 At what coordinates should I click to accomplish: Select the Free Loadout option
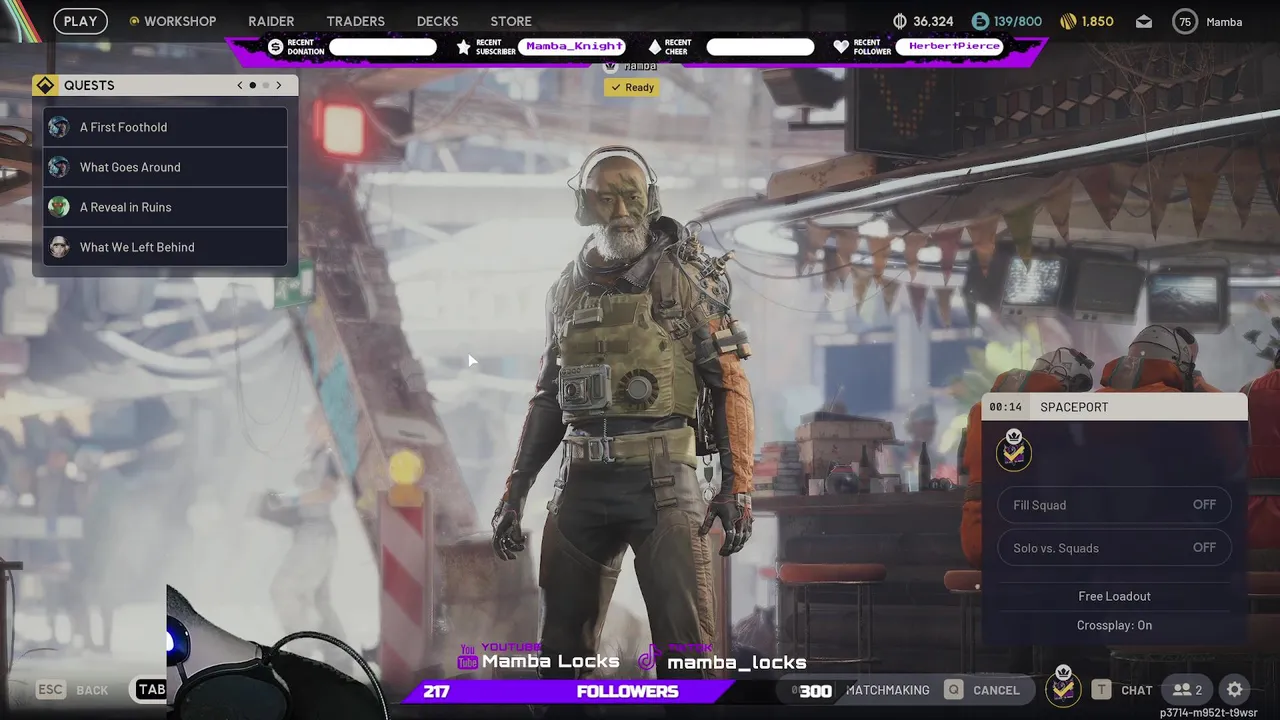(1114, 596)
